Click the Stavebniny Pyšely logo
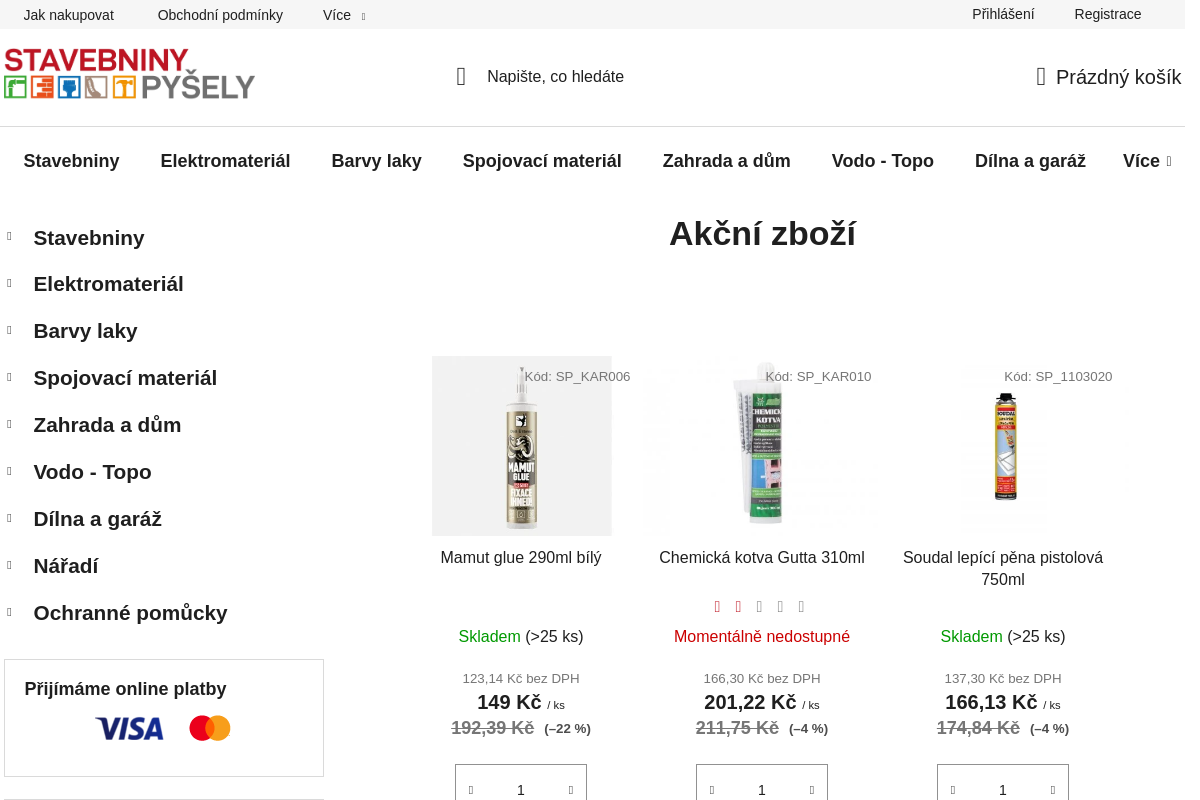Screen dimensions: 1200x800 [x=129, y=74]
